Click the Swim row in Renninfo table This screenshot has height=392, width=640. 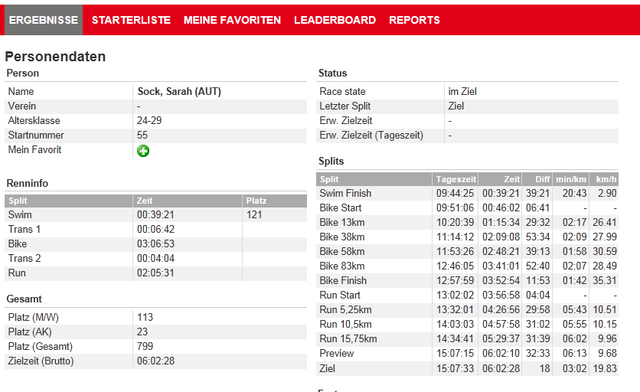coord(156,215)
